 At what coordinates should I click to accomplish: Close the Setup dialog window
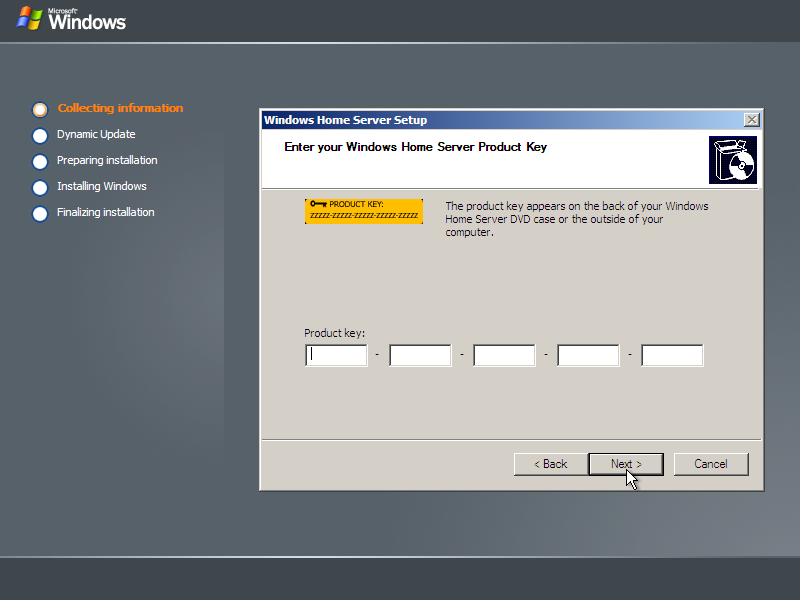752,120
